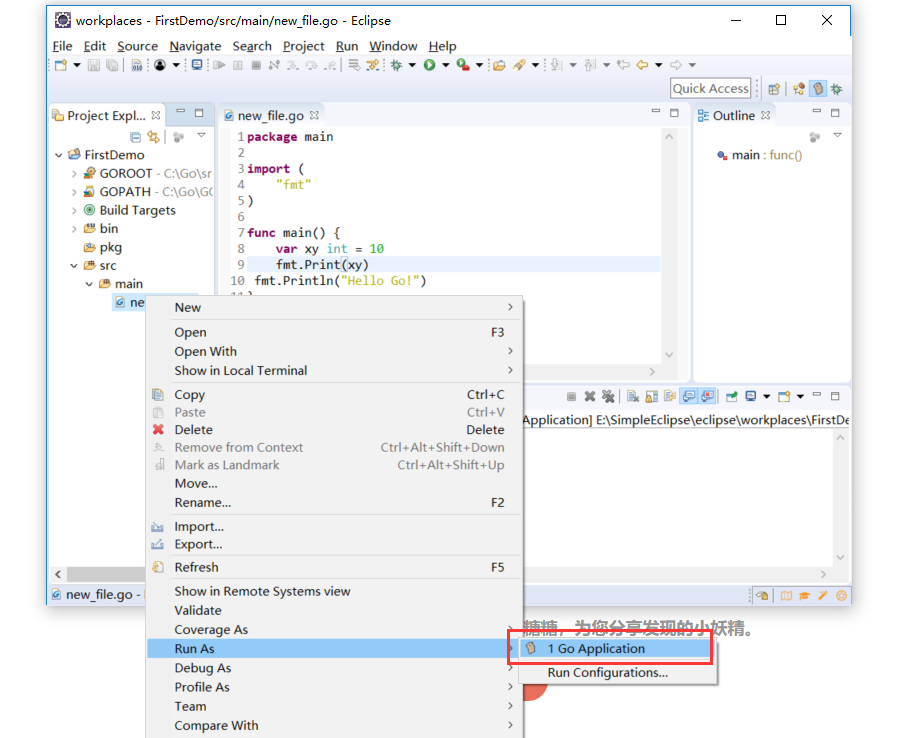Click the Tutorials graduation cap icon

pyautogui.click(x=804, y=596)
